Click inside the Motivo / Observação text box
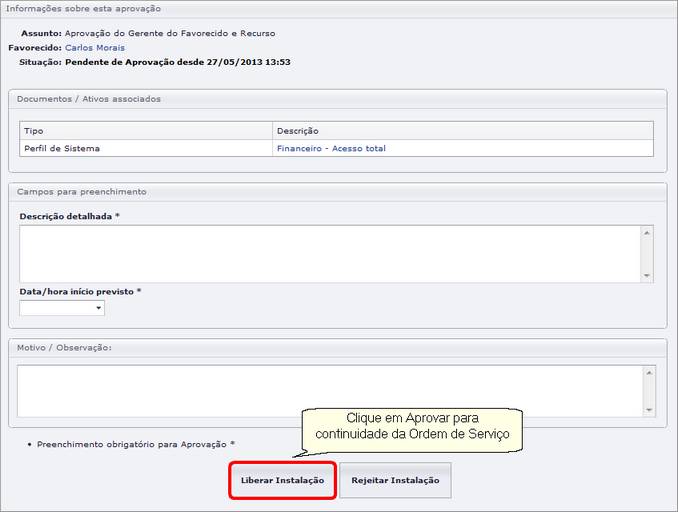678x512 pixels. click(x=330, y=390)
